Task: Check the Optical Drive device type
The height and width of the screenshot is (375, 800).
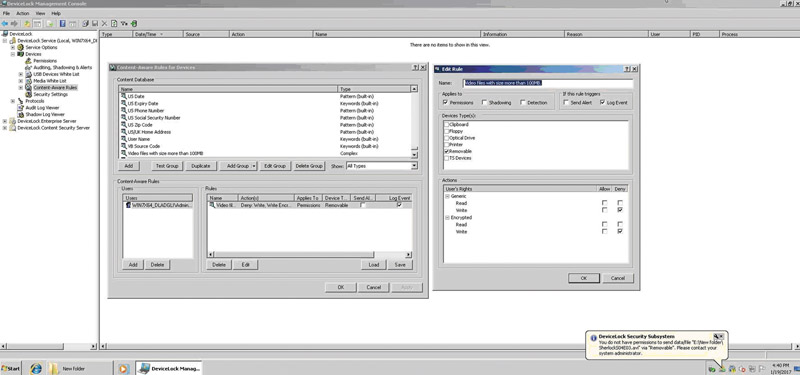Action: pos(447,138)
